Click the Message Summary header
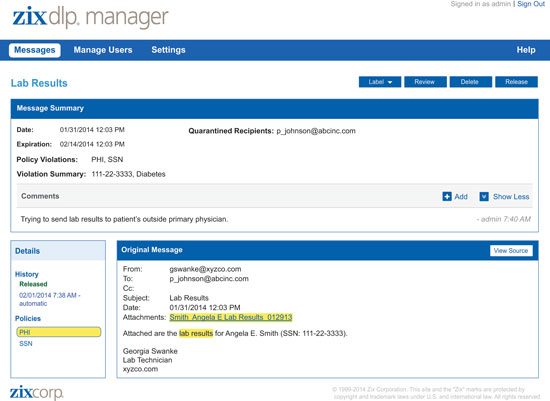This screenshot has height=401, width=550. (274, 108)
